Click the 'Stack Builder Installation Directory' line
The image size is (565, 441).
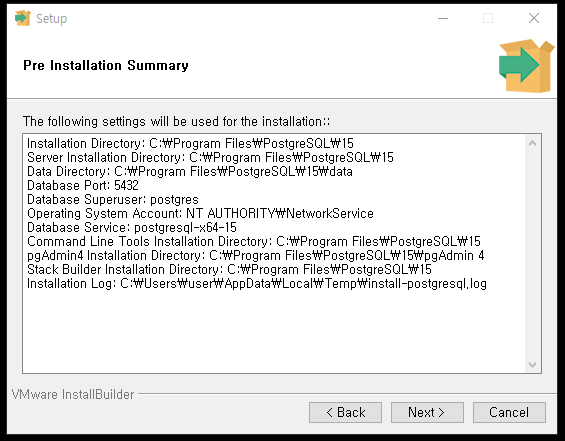(229, 270)
